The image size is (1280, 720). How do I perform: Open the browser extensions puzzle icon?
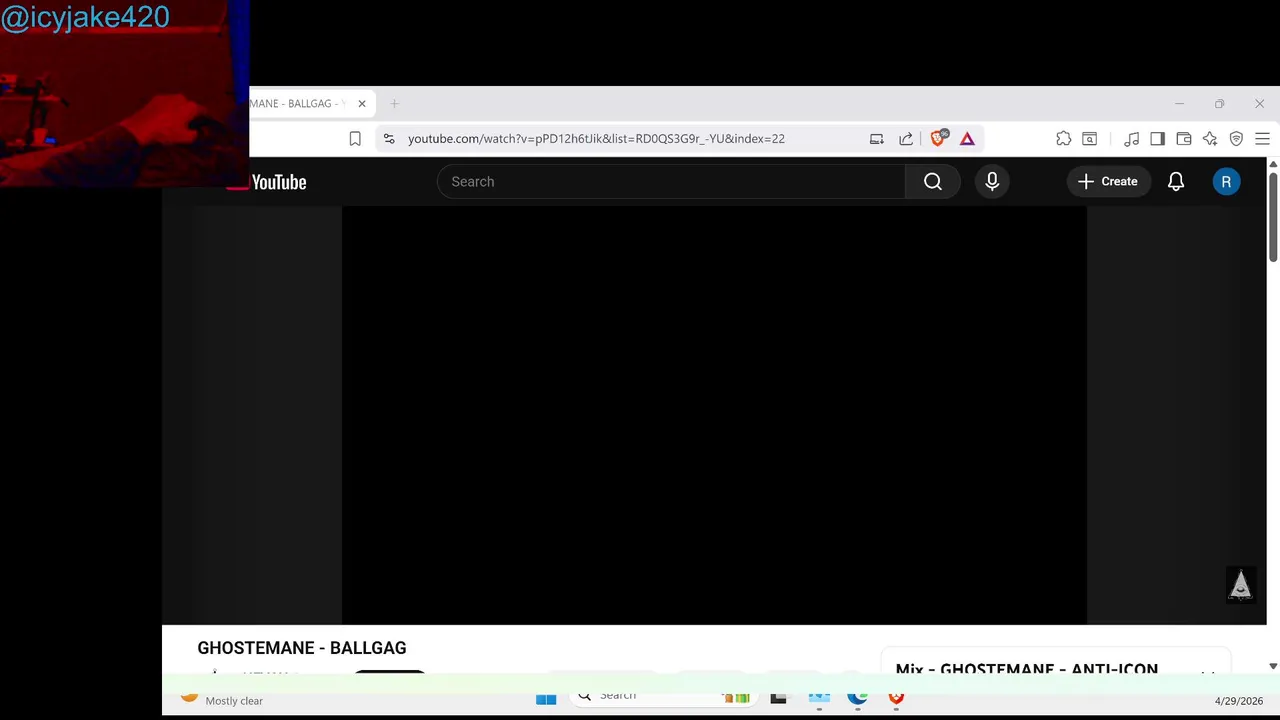coord(1063,139)
